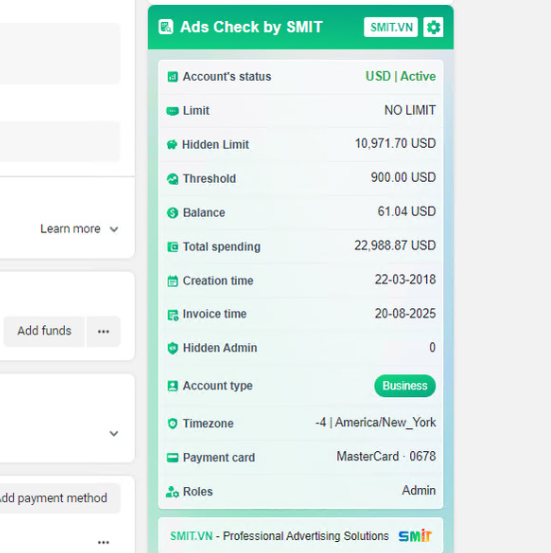Click the Balance dollar coin icon
The height and width of the screenshot is (553, 551).
point(172,213)
